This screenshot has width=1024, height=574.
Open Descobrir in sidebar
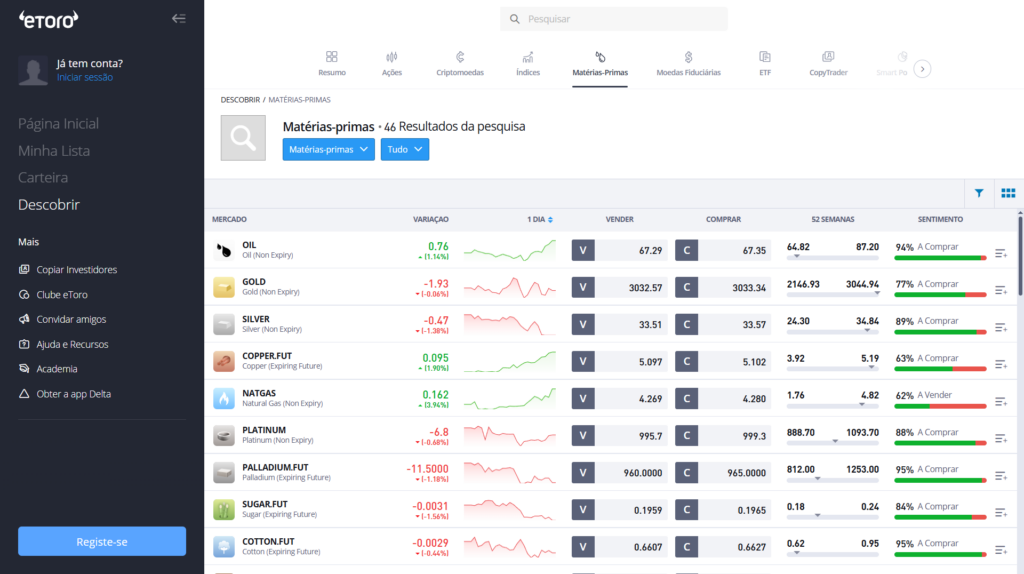pos(48,204)
